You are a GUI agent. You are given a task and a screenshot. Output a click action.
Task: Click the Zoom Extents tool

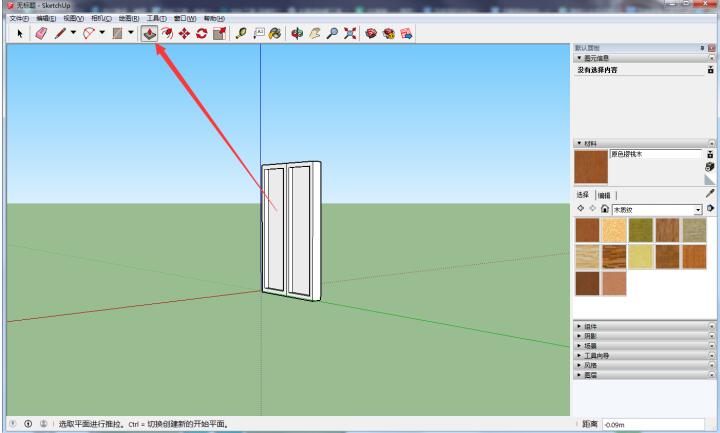click(347, 34)
